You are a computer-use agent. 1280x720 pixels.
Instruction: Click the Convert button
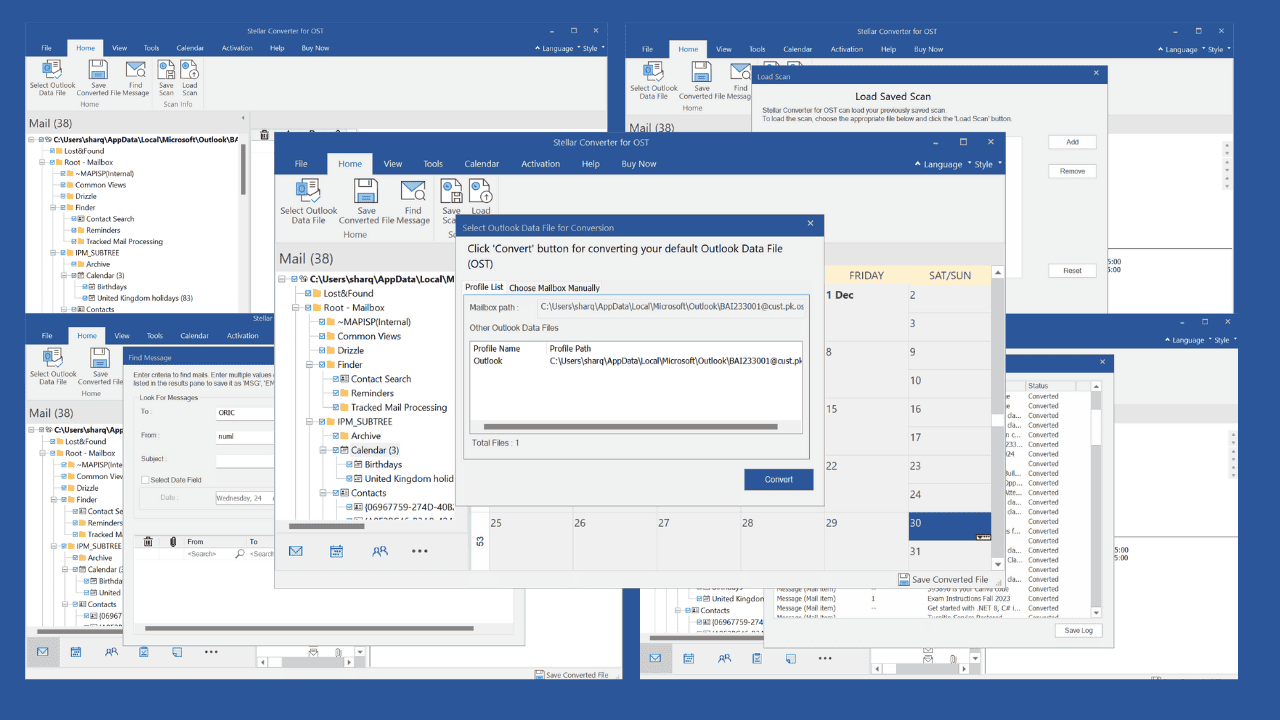point(779,479)
